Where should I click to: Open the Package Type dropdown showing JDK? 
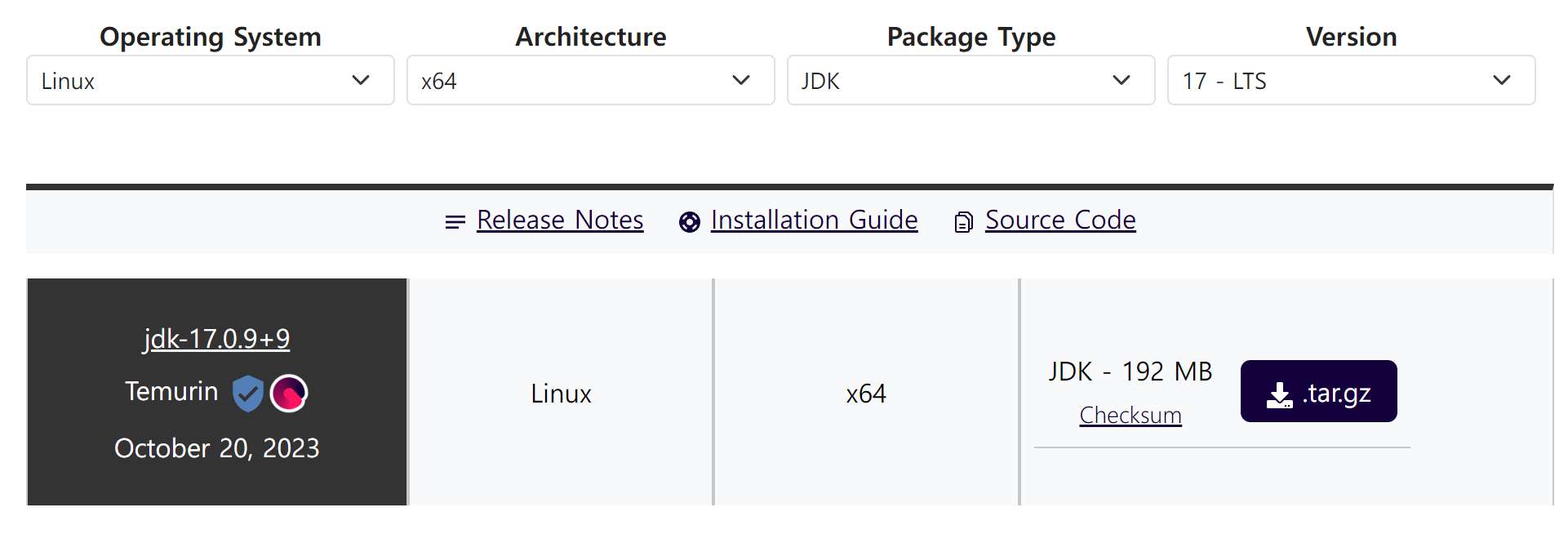click(971, 80)
